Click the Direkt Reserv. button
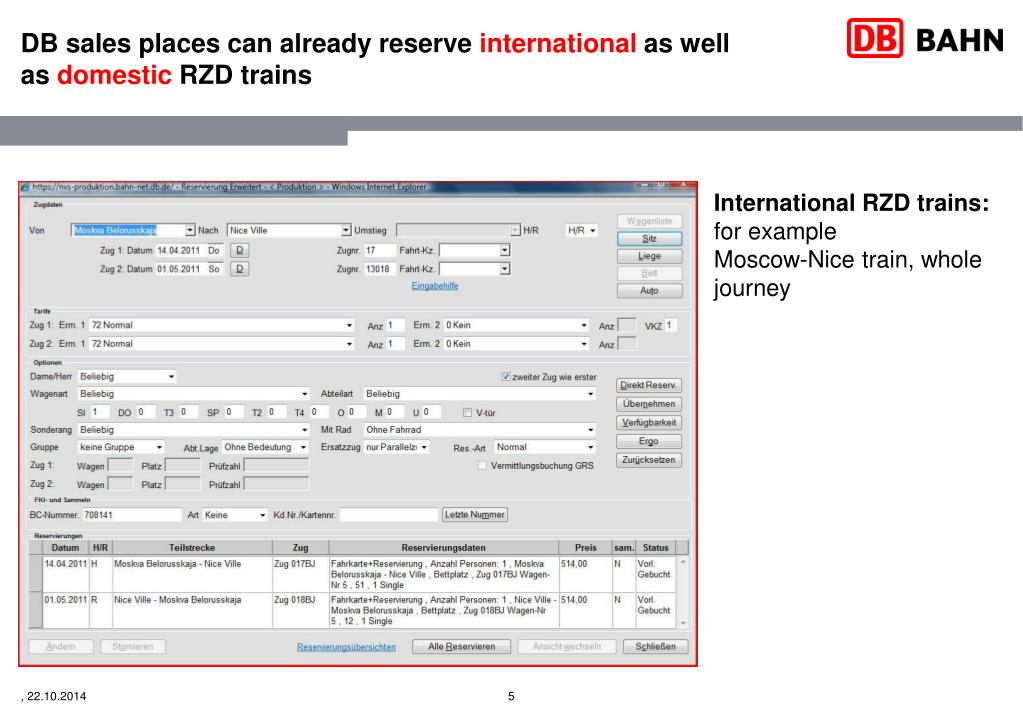Image resolution: width=1023 pixels, height=708 pixels. point(648,386)
